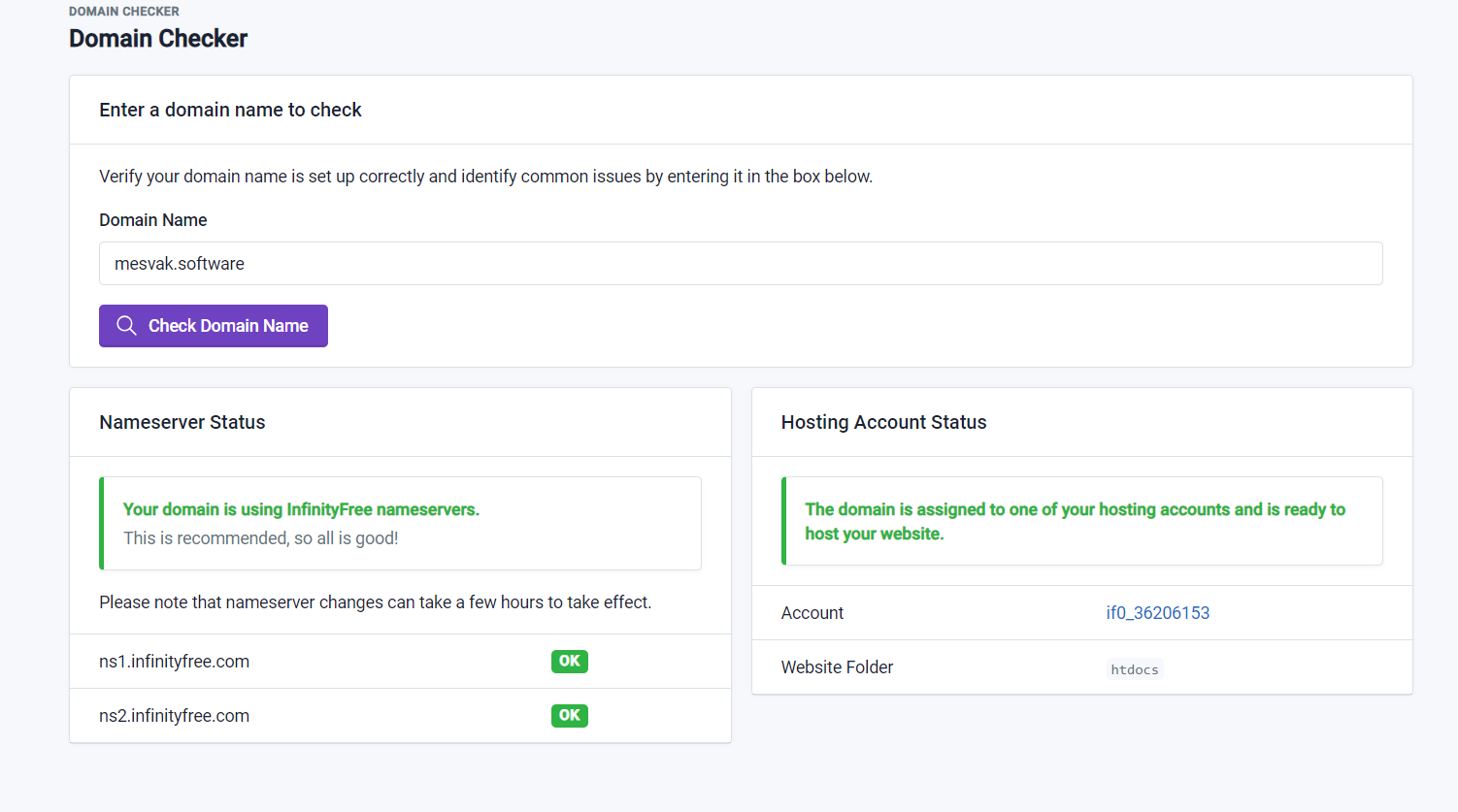
Task: Click the htdocs website folder value
Action: tap(1135, 669)
